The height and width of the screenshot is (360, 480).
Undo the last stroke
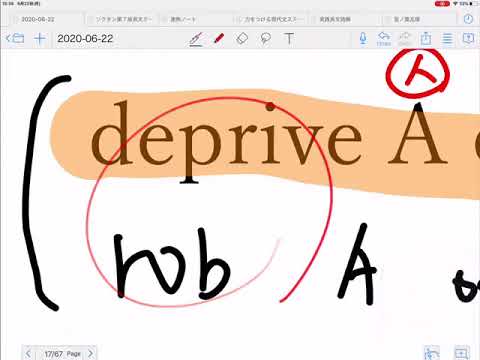point(384,39)
